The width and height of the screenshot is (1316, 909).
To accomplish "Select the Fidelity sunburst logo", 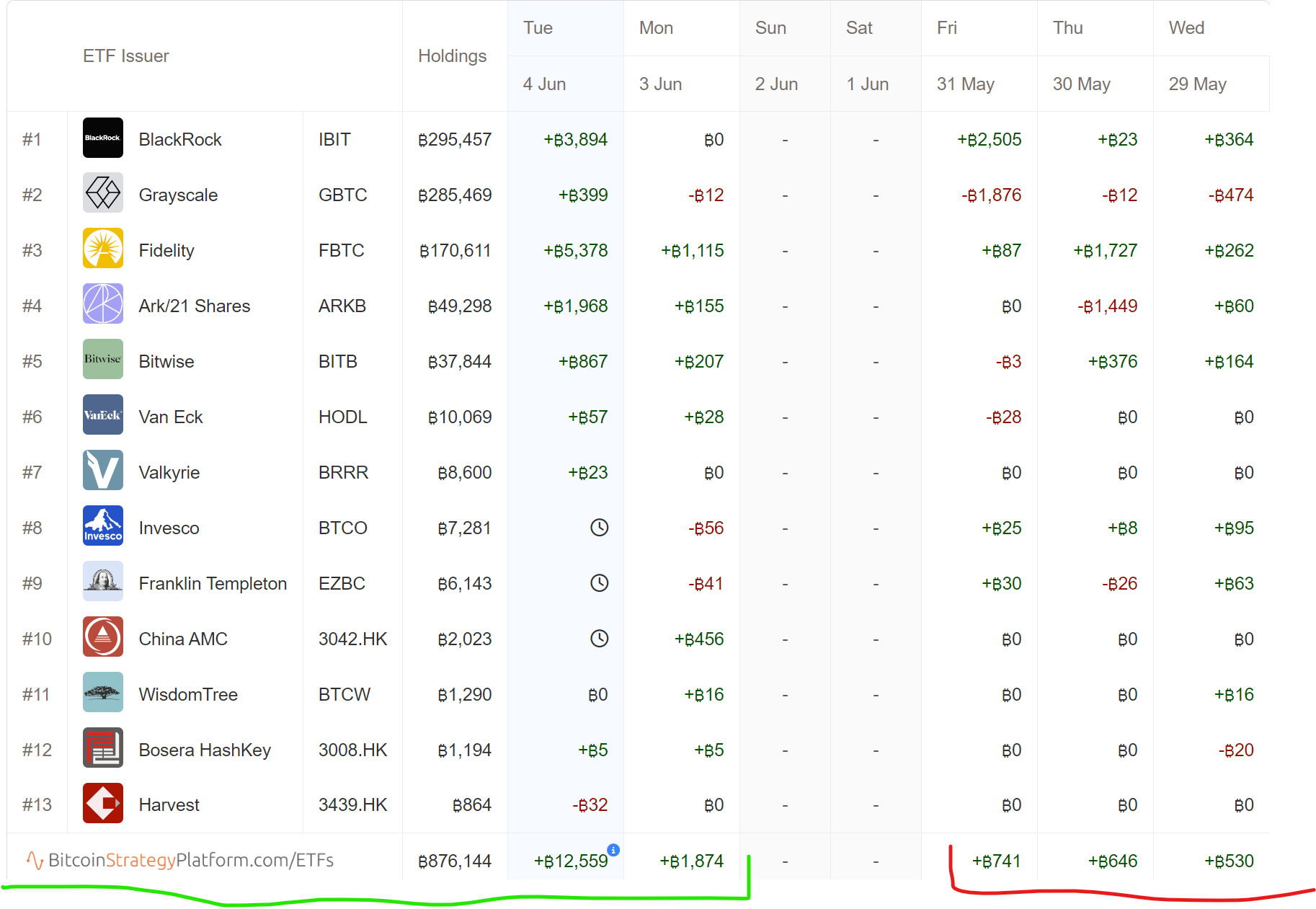I will click(x=102, y=249).
